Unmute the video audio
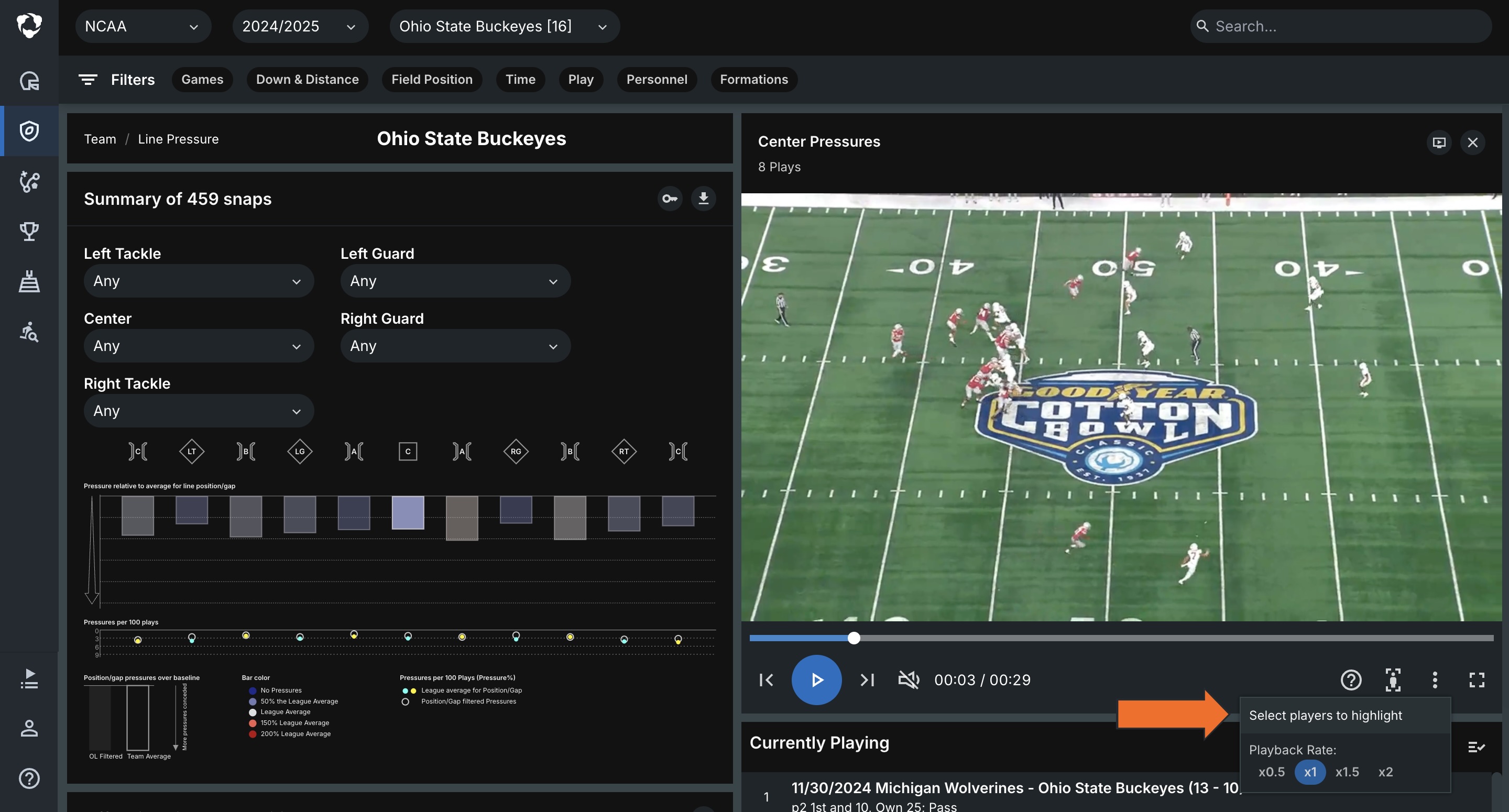Screen dimensions: 1509x812 pyautogui.click(x=909, y=679)
